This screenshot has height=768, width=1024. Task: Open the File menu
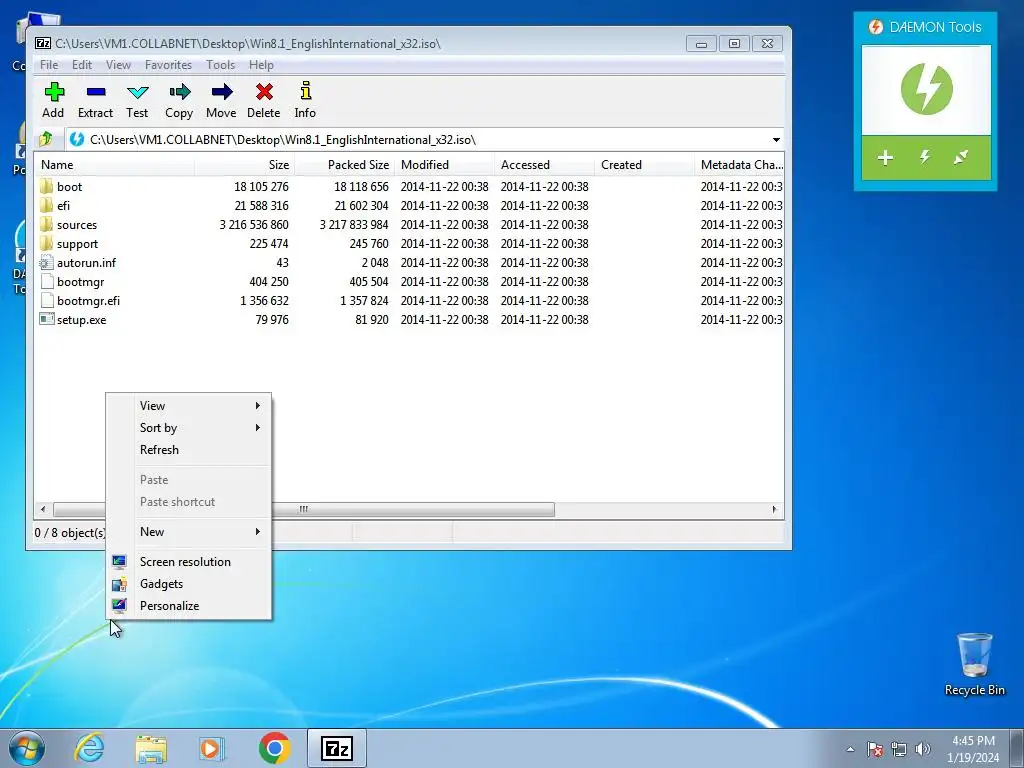click(x=49, y=65)
